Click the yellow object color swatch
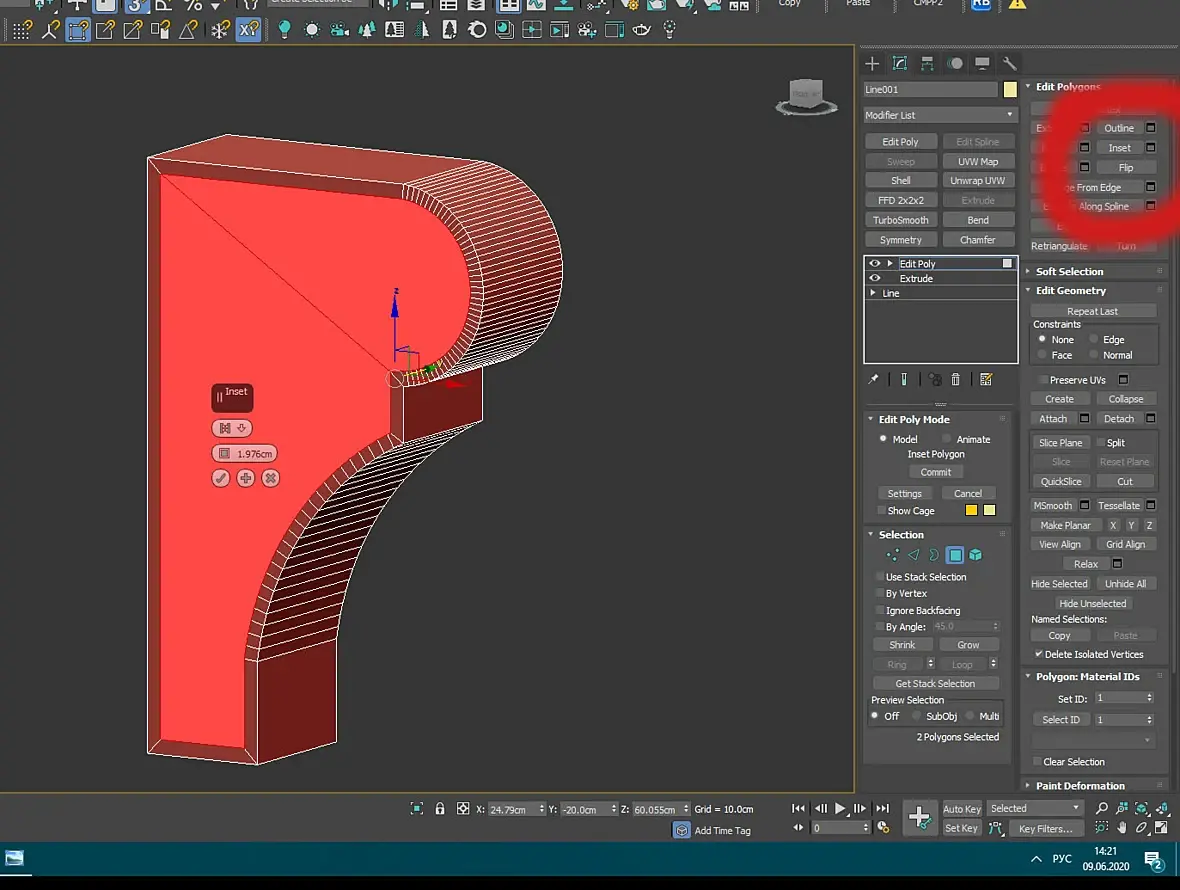 click(x=1010, y=90)
